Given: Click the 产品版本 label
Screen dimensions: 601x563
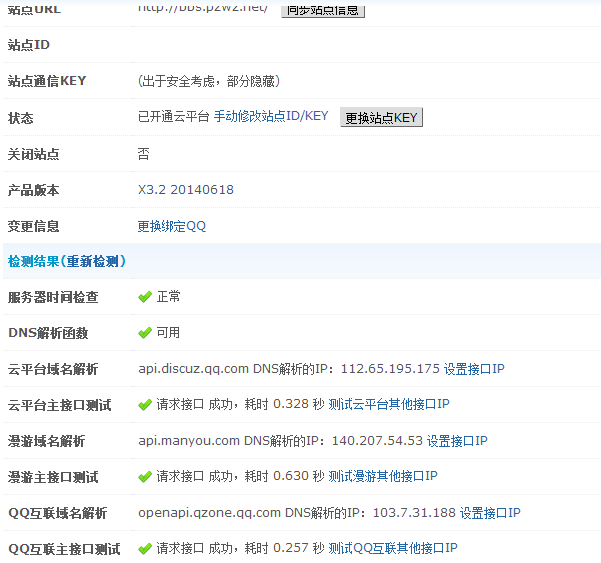Looking at the screenshot, I should [33, 190].
